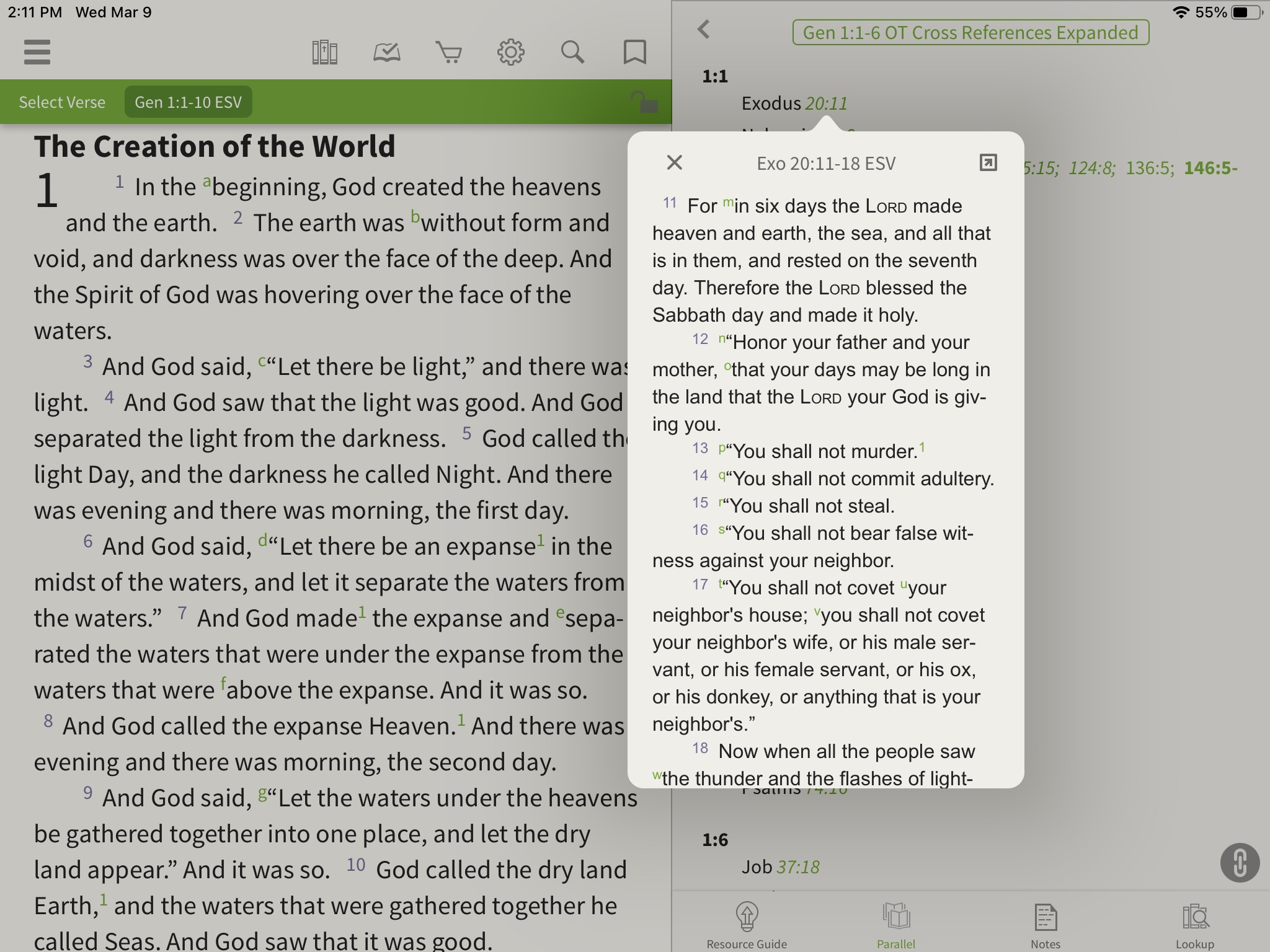Open the store shopping cart
The image size is (1270, 952).
(448, 53)
